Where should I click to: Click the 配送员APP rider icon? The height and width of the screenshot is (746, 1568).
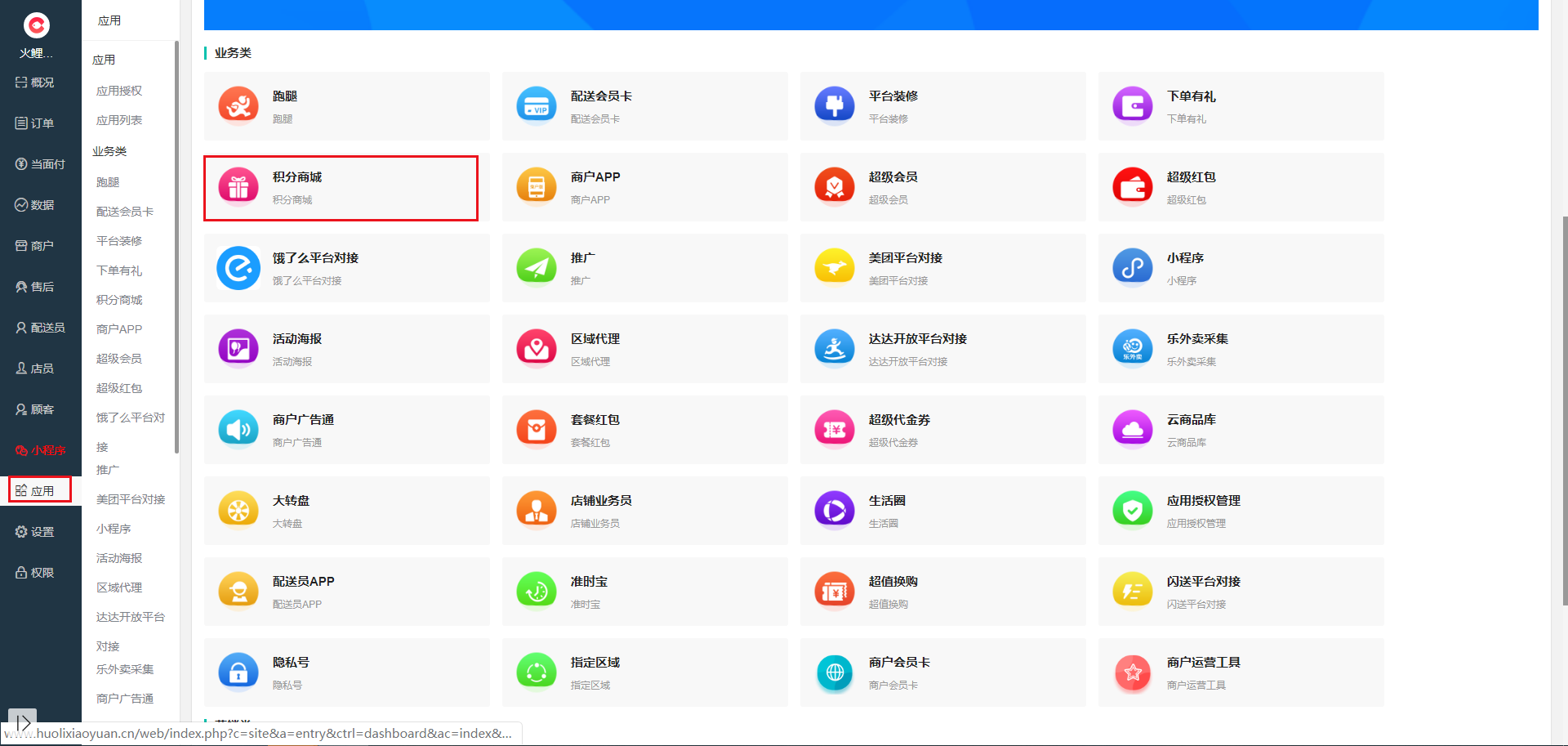click(x=238, y=592)
